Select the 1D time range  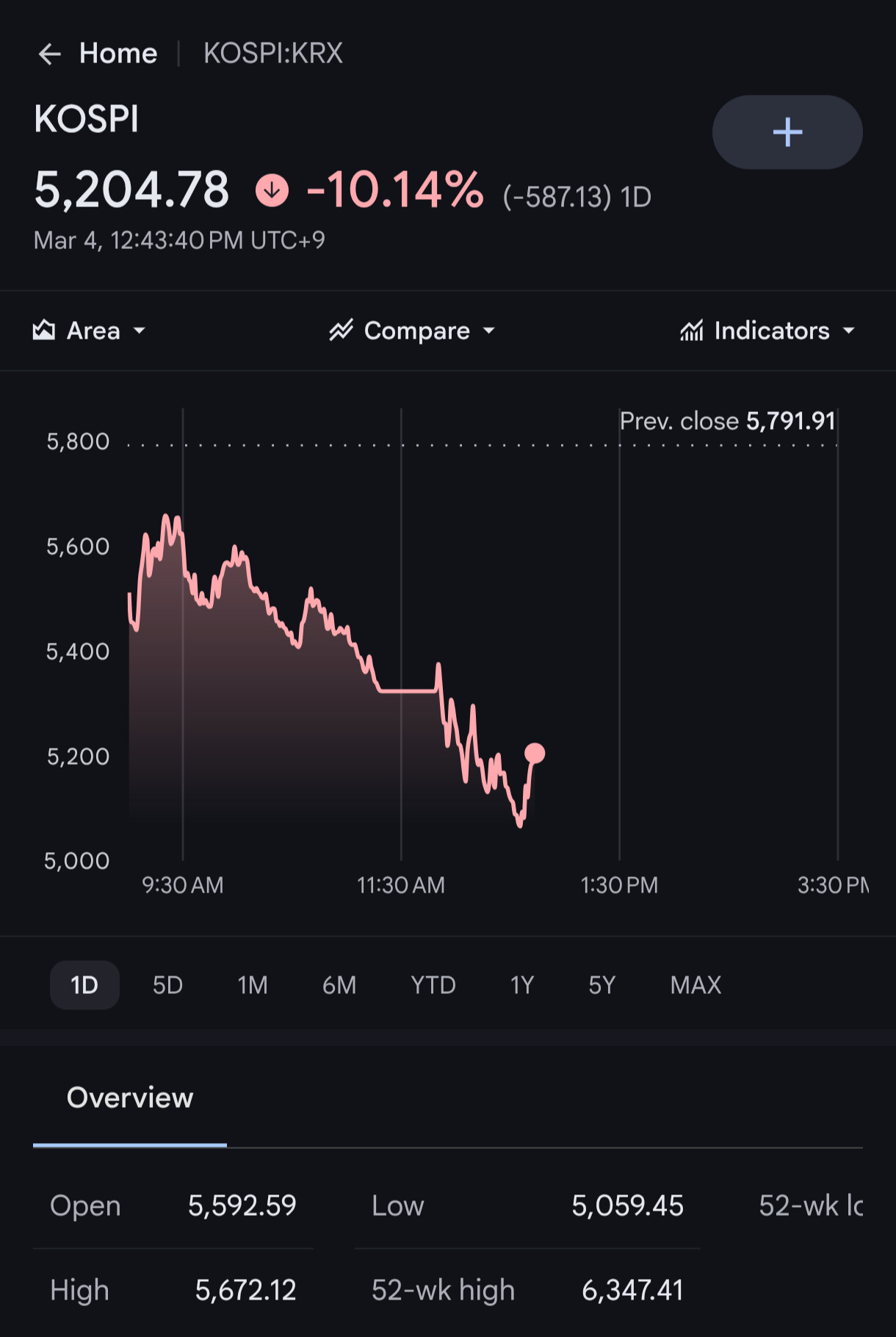(x=84, y=985)
